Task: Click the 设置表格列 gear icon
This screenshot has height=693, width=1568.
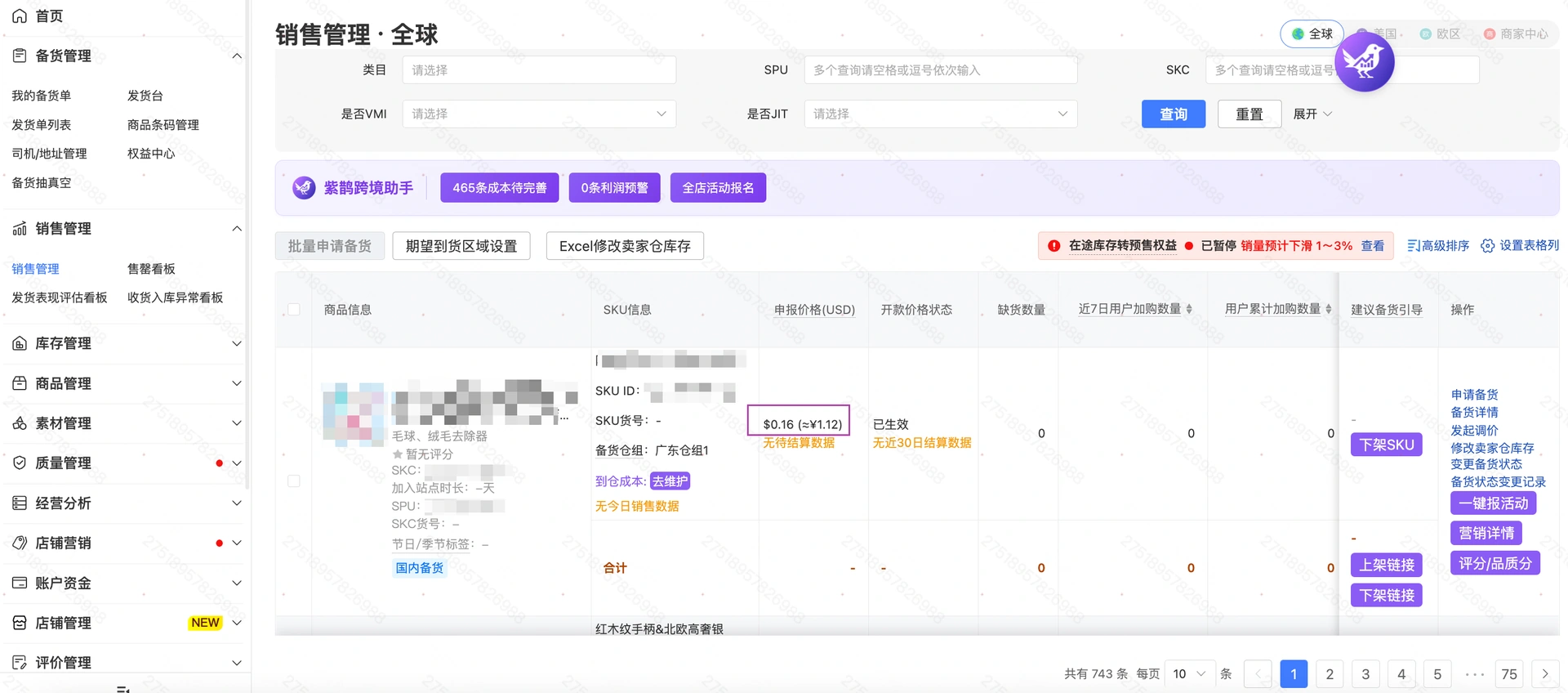Action: 1488,245
